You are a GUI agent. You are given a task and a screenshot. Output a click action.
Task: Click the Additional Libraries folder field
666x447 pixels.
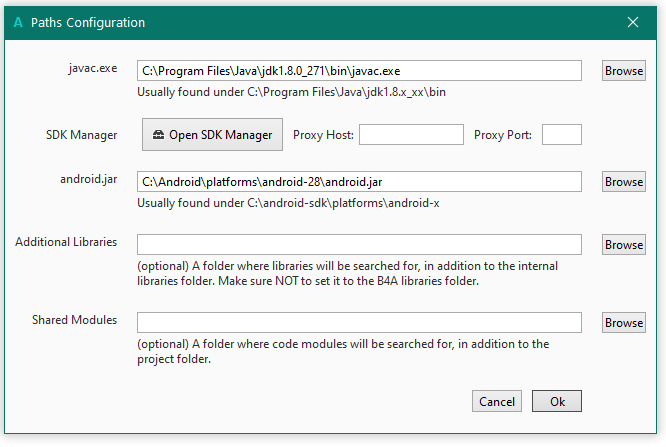(x=359, y=245)
